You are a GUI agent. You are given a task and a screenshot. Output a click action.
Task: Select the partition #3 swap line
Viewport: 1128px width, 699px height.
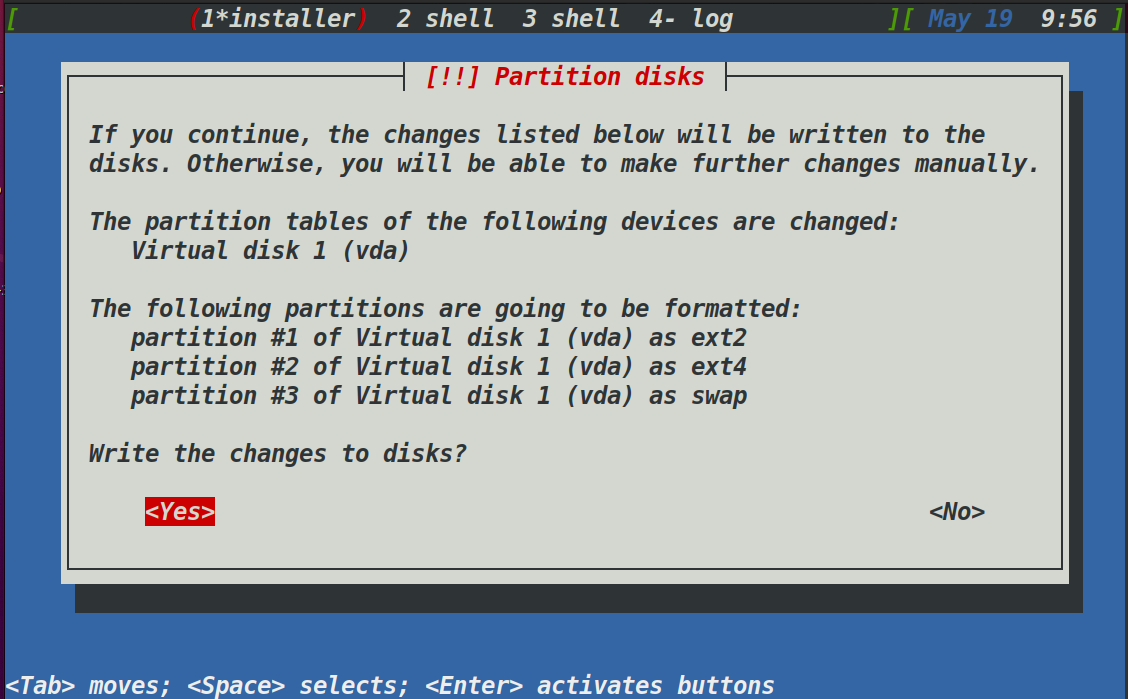(439, 396)
